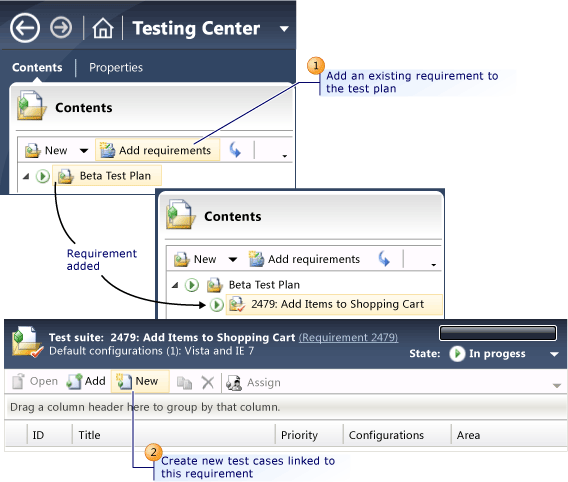Select the highlighted Beta Test Plan in the upper tree

coord(107,176)
